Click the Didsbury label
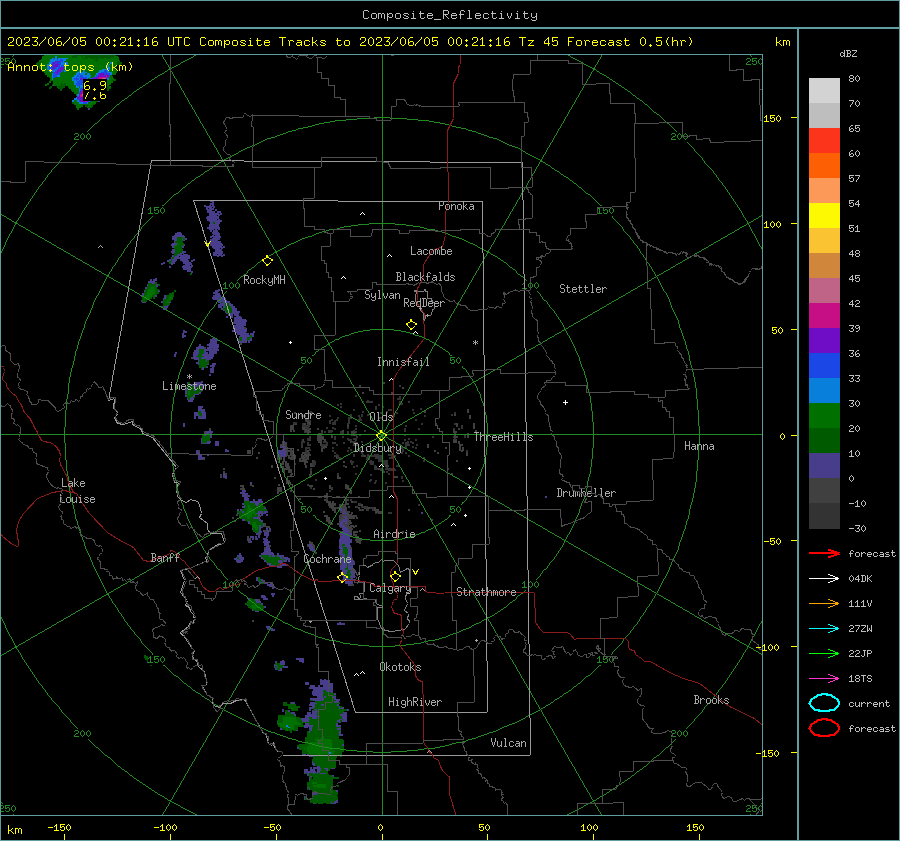900x841 pixels. pyautogui.click(x=377, y=448)
